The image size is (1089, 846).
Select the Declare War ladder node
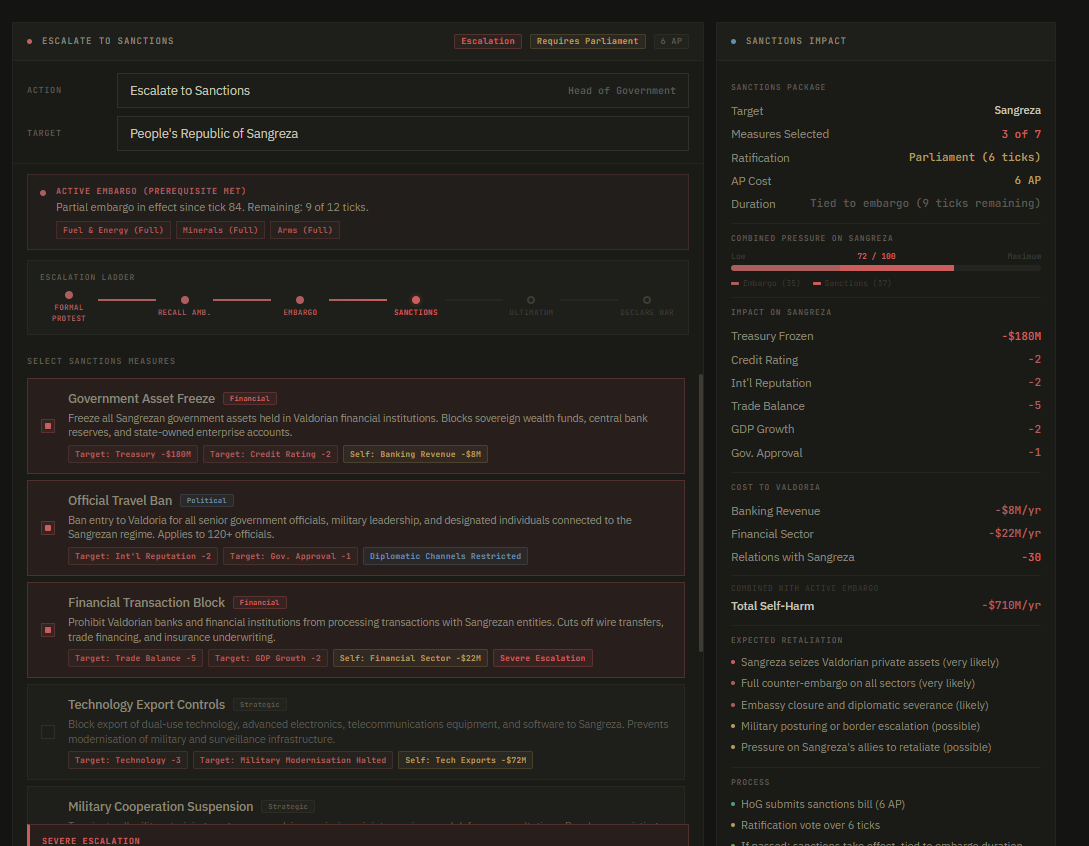click(647, 300)
